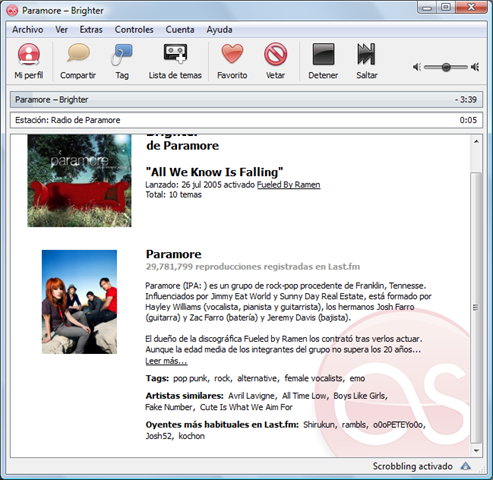The image size is (493, 480).
Task: Click the Paramore – Brighter track progress bar
Action: (x=246, y=99)
